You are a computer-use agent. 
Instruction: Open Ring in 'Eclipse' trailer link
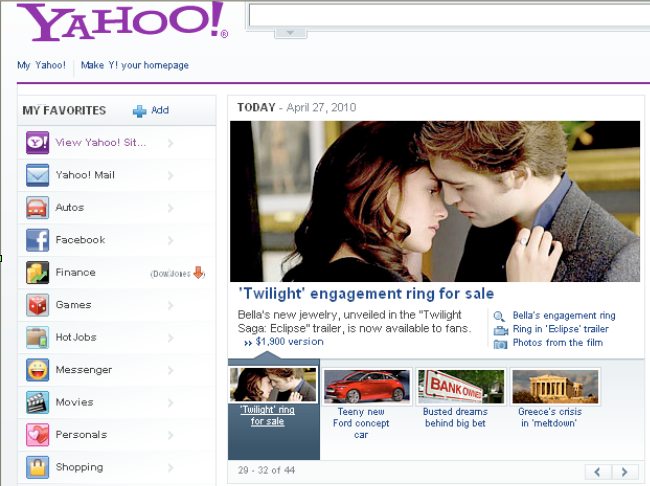[x=560, y=329]
